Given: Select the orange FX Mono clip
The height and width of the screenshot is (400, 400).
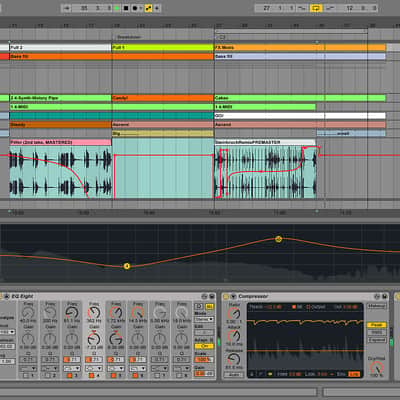Looking at the screenshot, I should click(x=300, y=48).
